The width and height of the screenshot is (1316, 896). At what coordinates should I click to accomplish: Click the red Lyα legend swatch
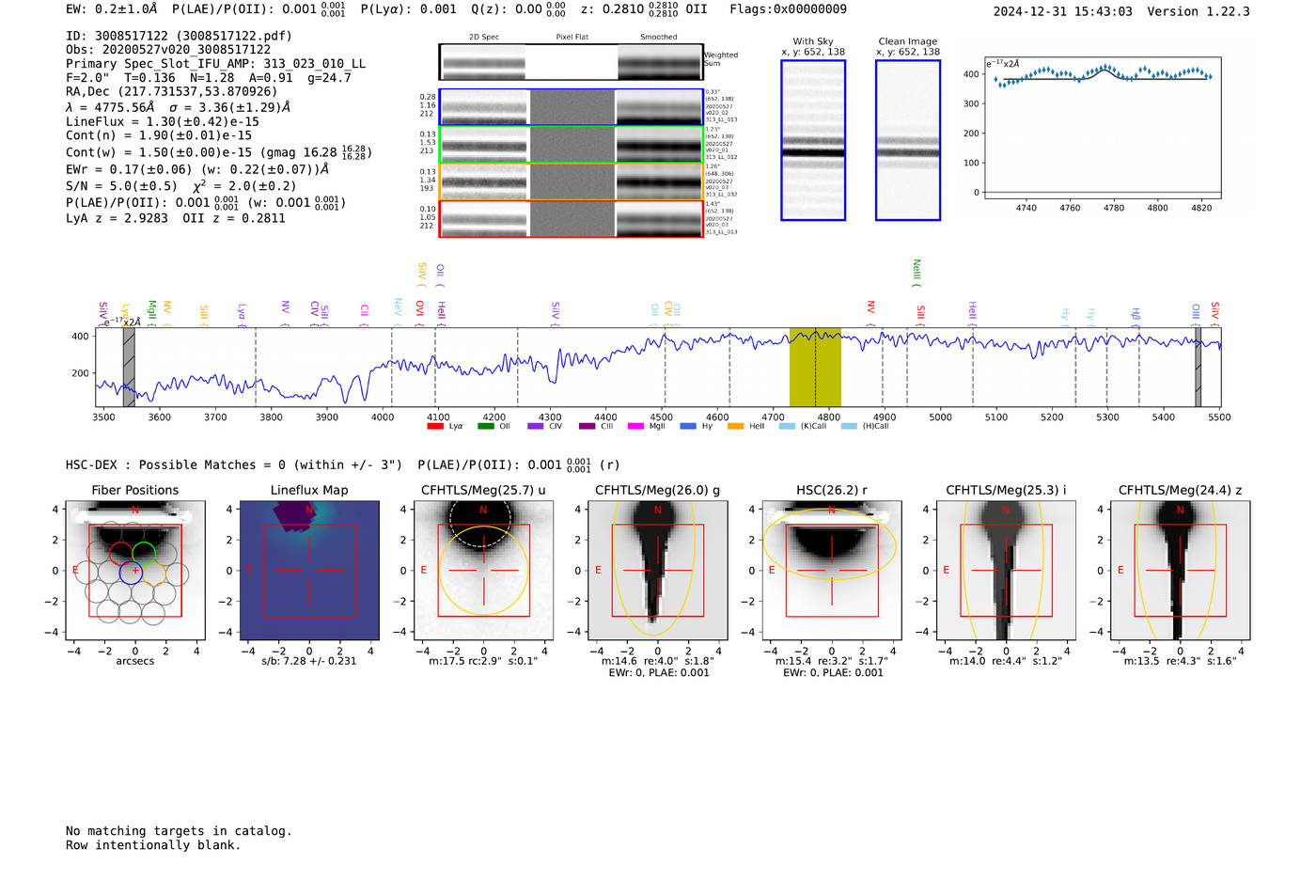pos(434,426)
